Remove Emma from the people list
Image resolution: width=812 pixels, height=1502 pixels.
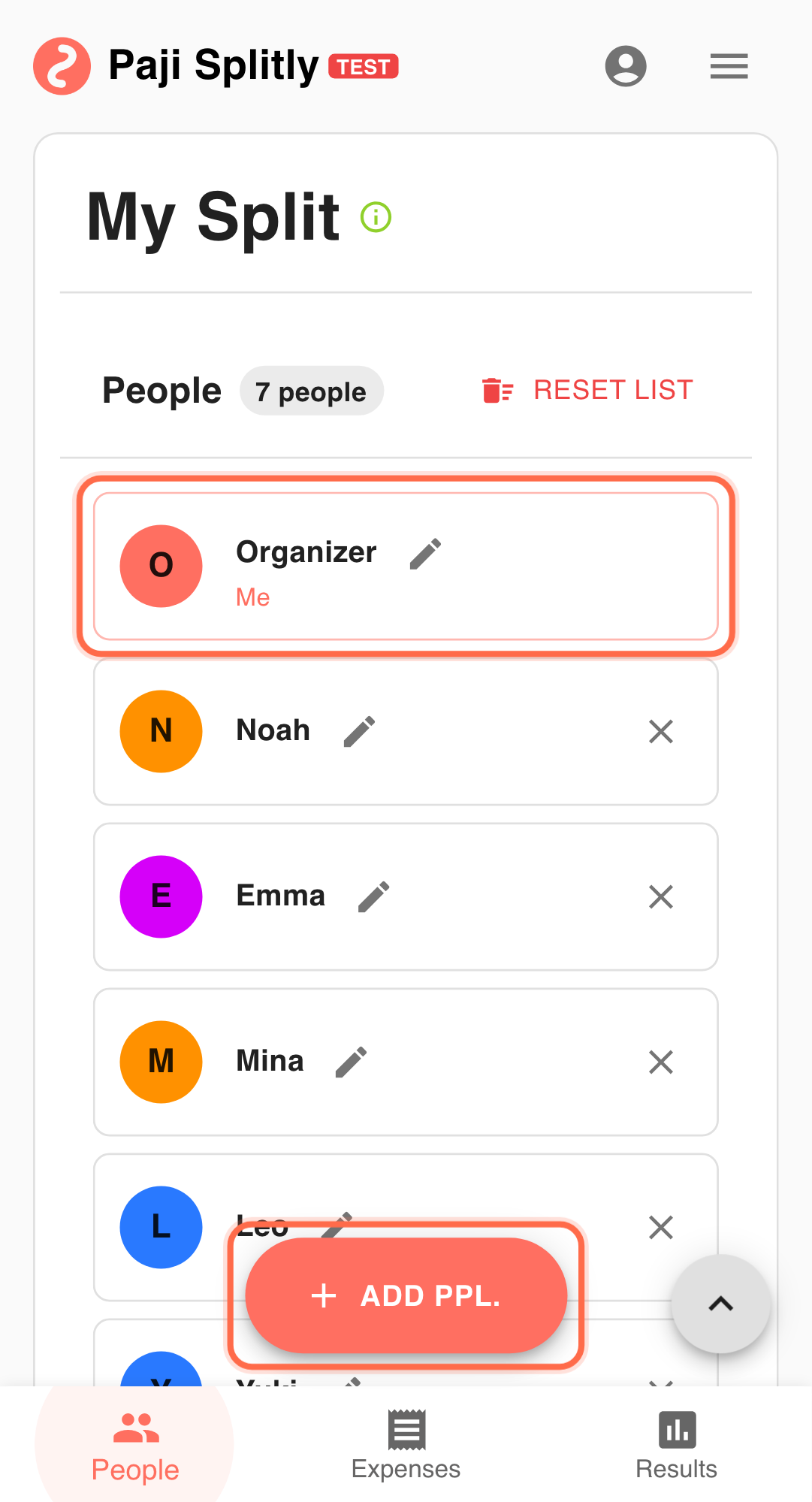660,896
